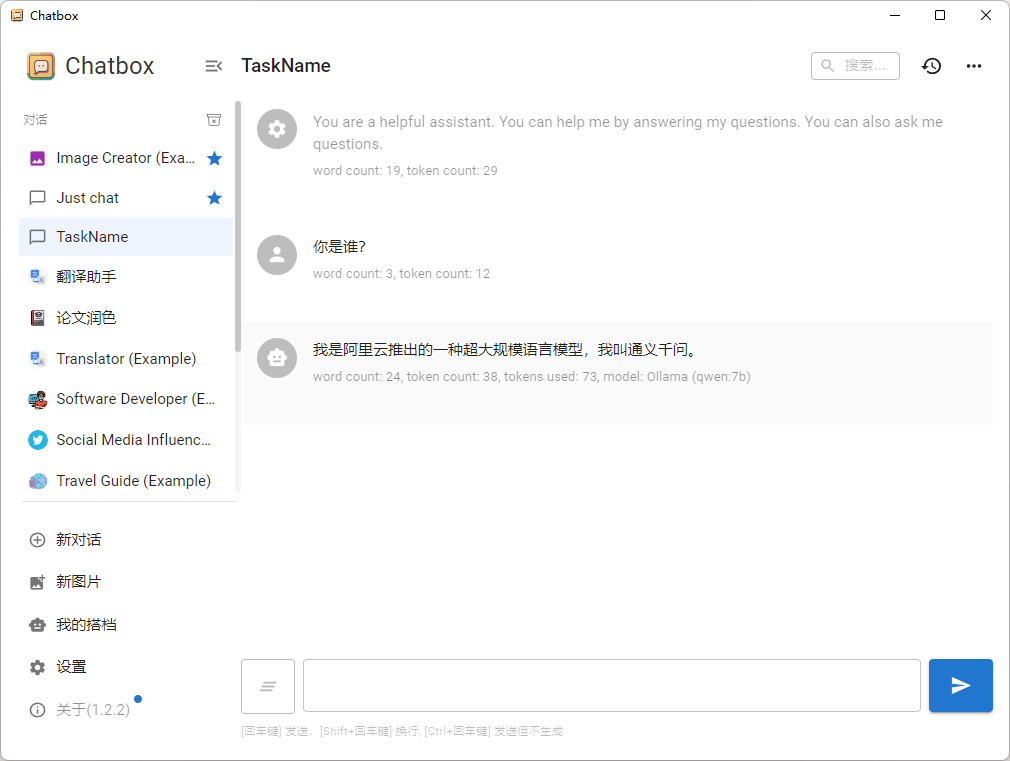Unstar the Image Creator conversation
This screenshot has height=761, width=1010.
(214, 158)
